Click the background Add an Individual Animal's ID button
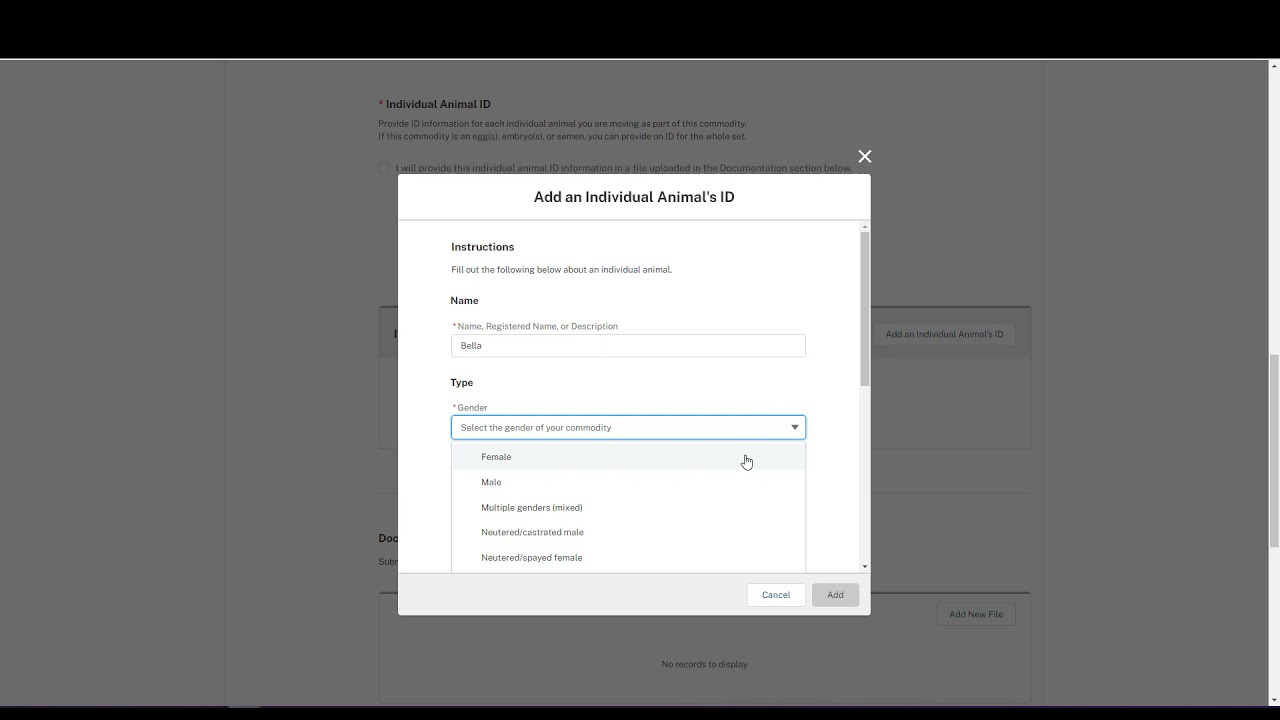The height and width of the screenshot is (720, 1280). pyautogui.click(x=944, y=334)
